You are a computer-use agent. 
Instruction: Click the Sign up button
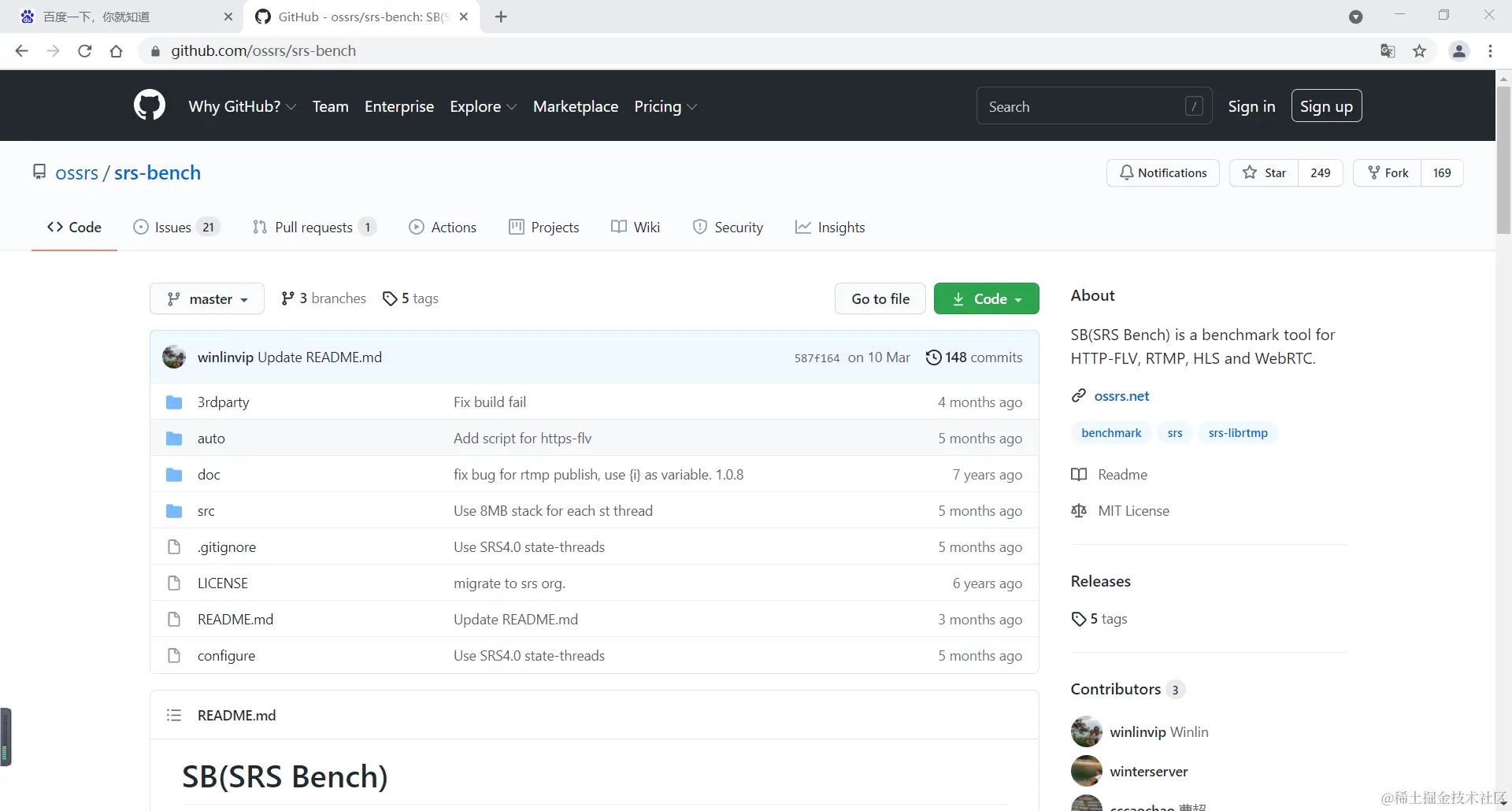pos(1326,106)
